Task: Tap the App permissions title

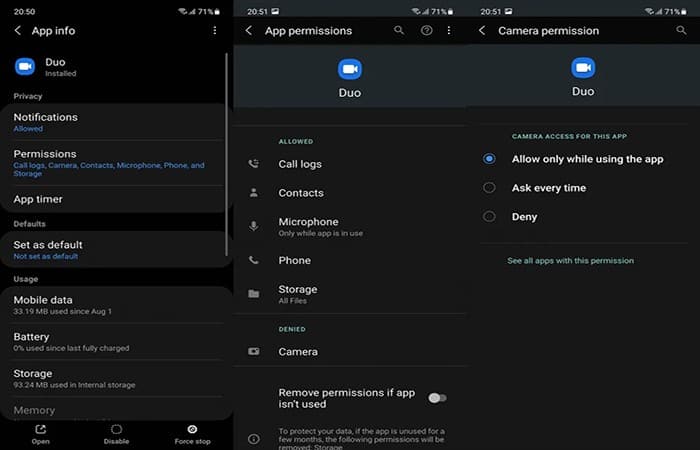Action: coord(308,31)
